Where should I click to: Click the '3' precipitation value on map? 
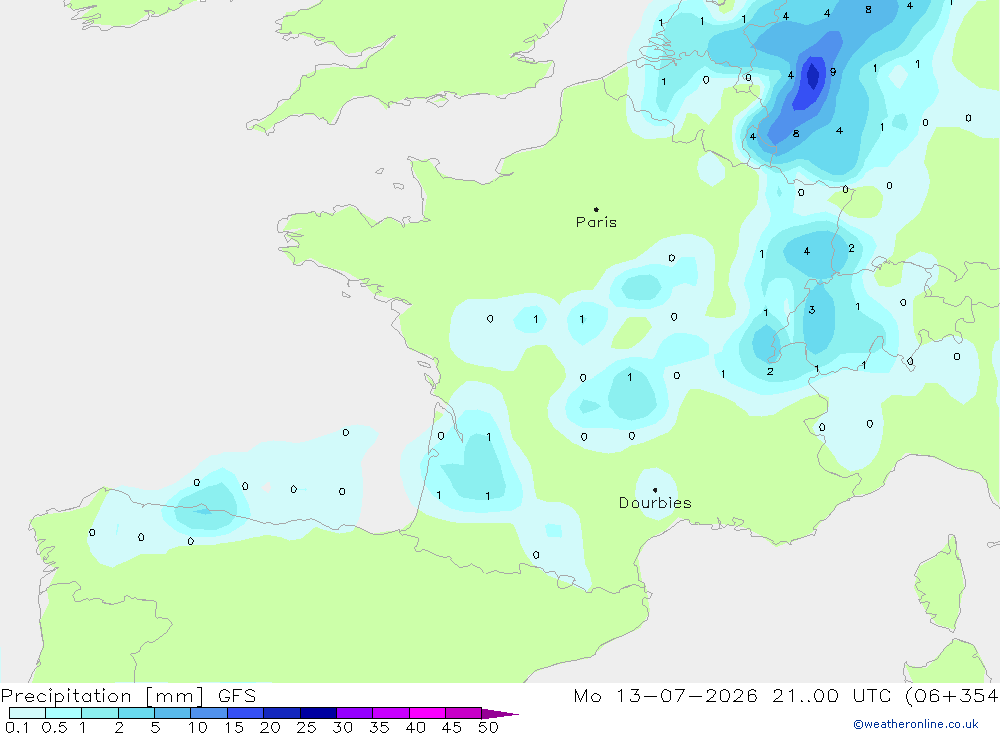coord(812,310)
